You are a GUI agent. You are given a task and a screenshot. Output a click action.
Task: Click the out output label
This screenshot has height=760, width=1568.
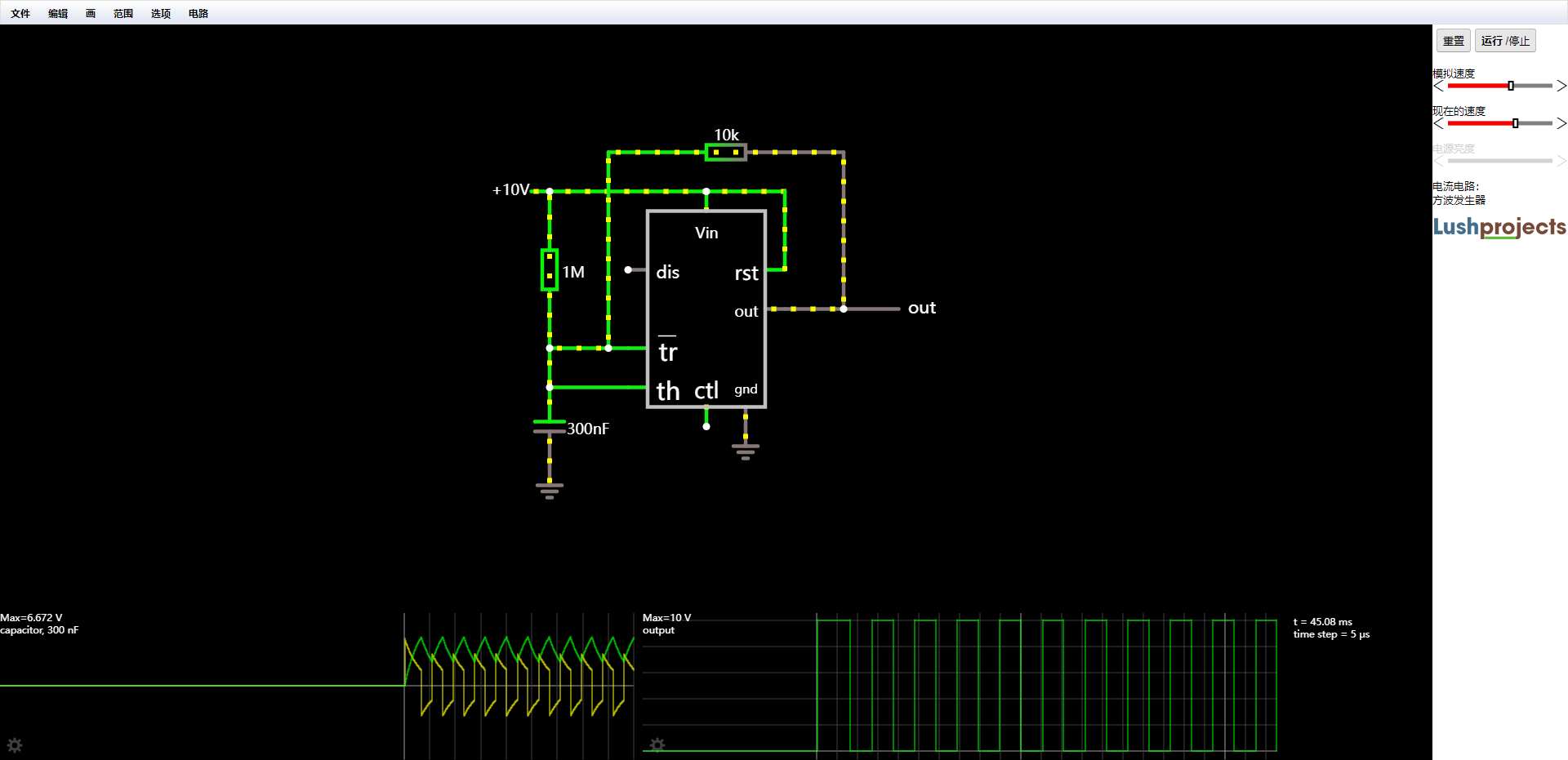(x=922, y=308)
